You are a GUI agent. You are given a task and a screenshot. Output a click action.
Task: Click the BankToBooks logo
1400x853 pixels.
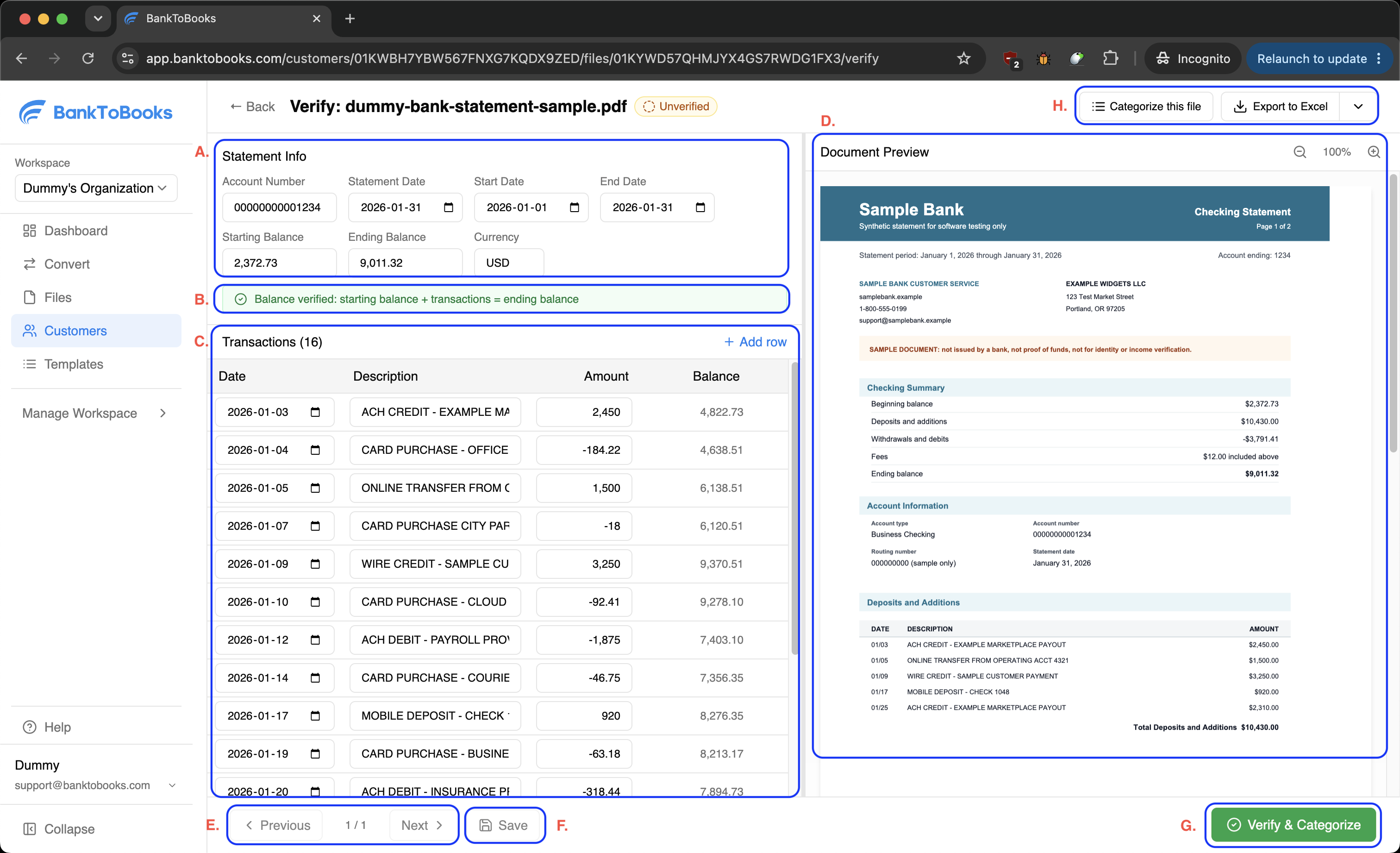(x=96, y=113)
